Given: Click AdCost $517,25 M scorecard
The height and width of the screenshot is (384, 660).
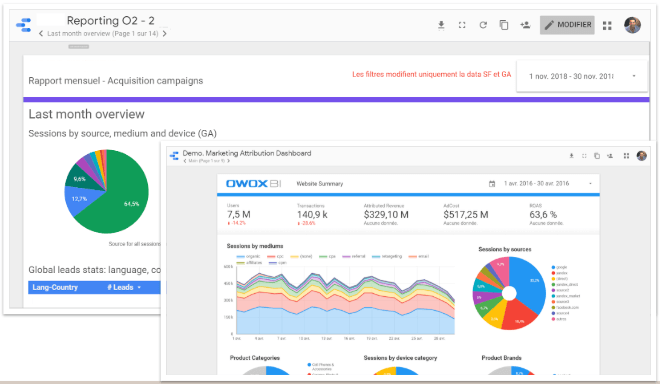Looking at the screenshot, I should click(466, 214).
